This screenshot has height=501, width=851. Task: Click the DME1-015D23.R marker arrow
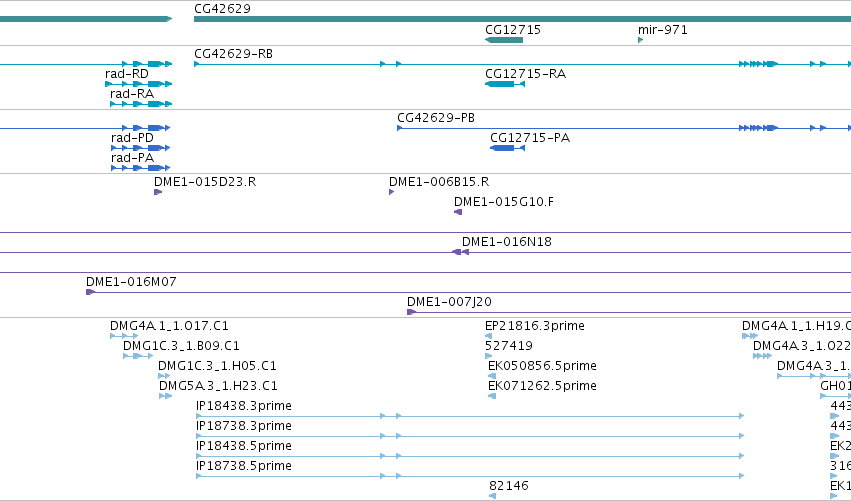click(x=158, y=192)
